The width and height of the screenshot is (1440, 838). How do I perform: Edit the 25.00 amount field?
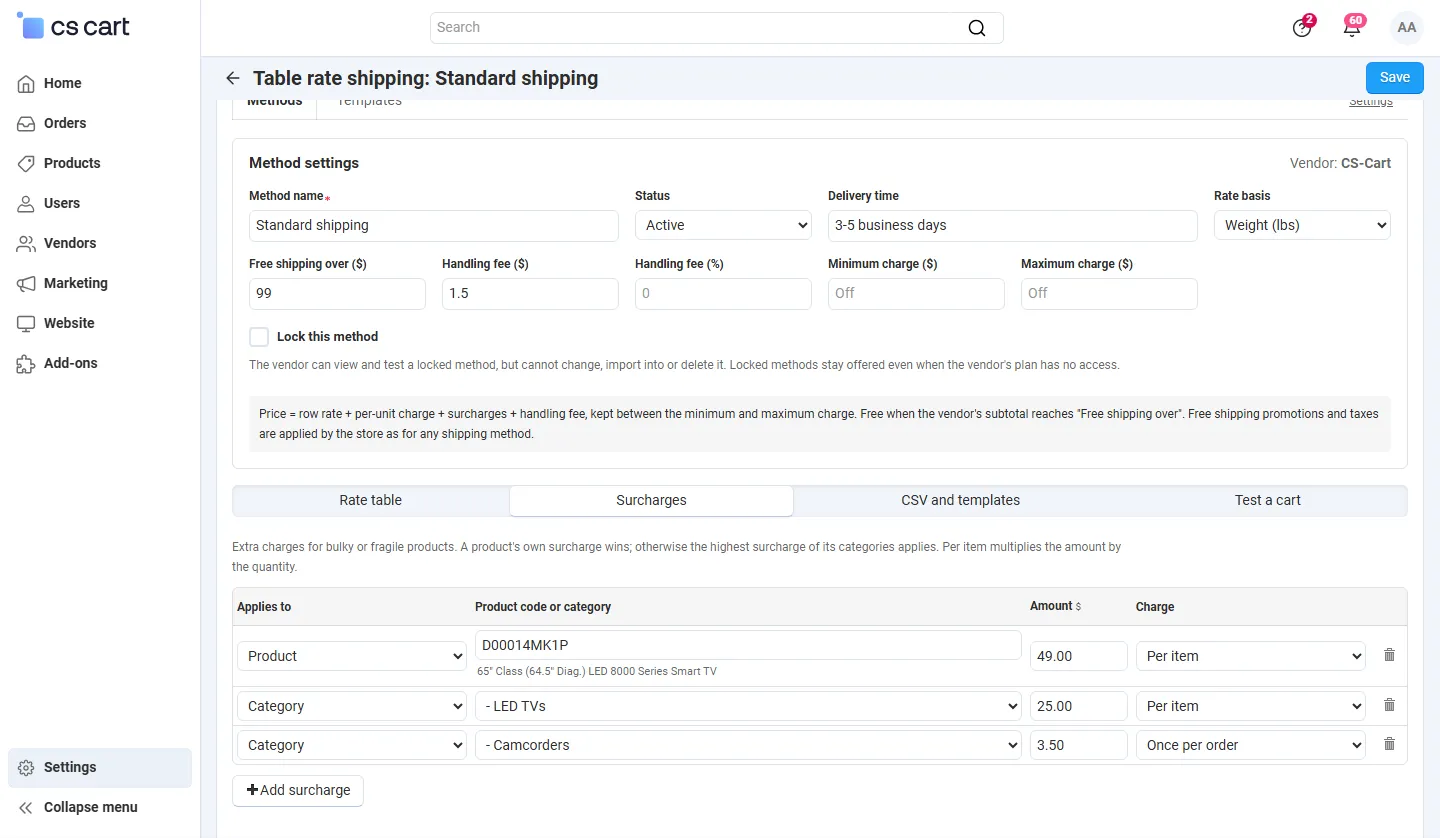click(1079, 706)
